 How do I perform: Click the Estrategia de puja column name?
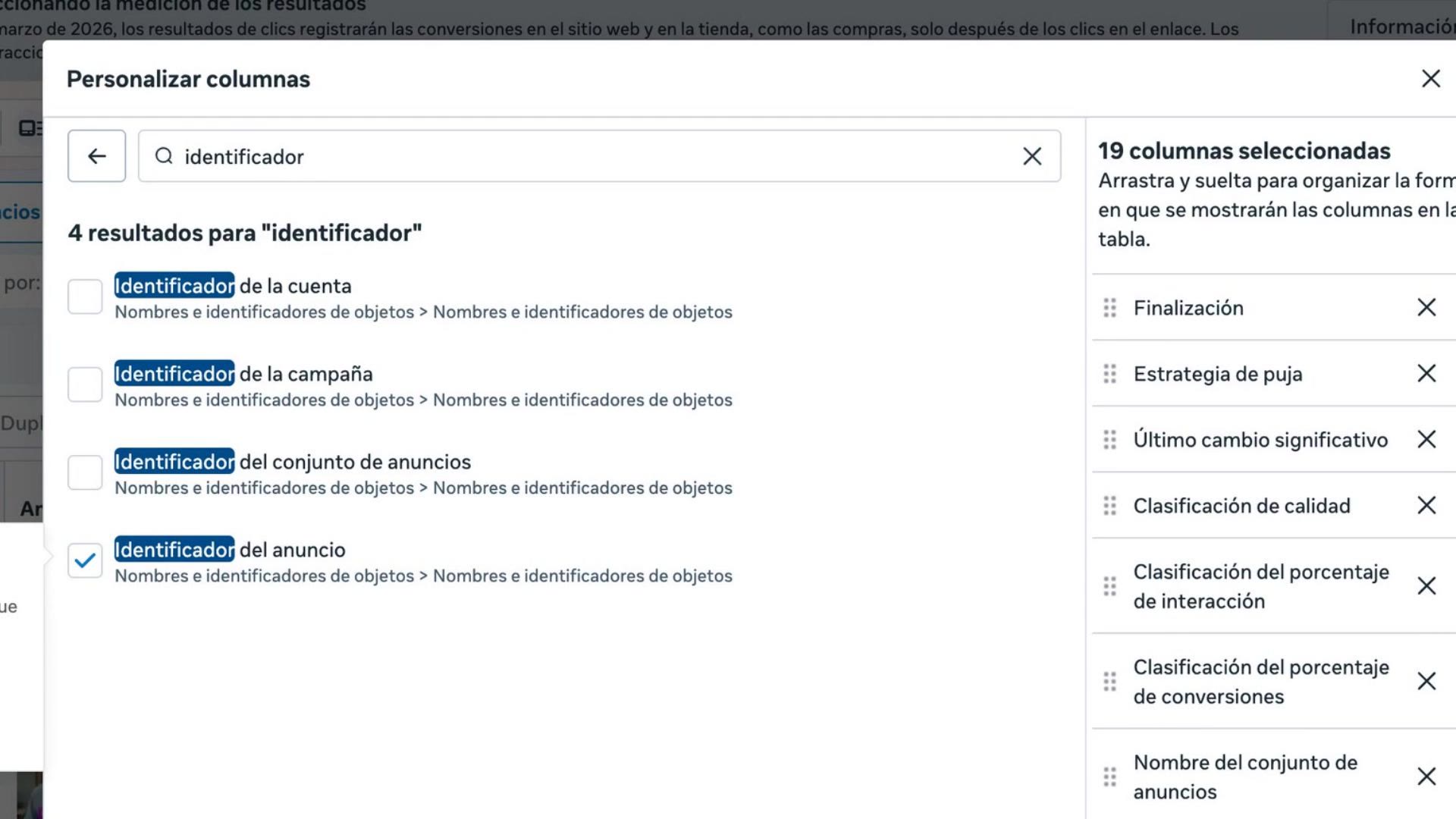(x=1218, y=374)
